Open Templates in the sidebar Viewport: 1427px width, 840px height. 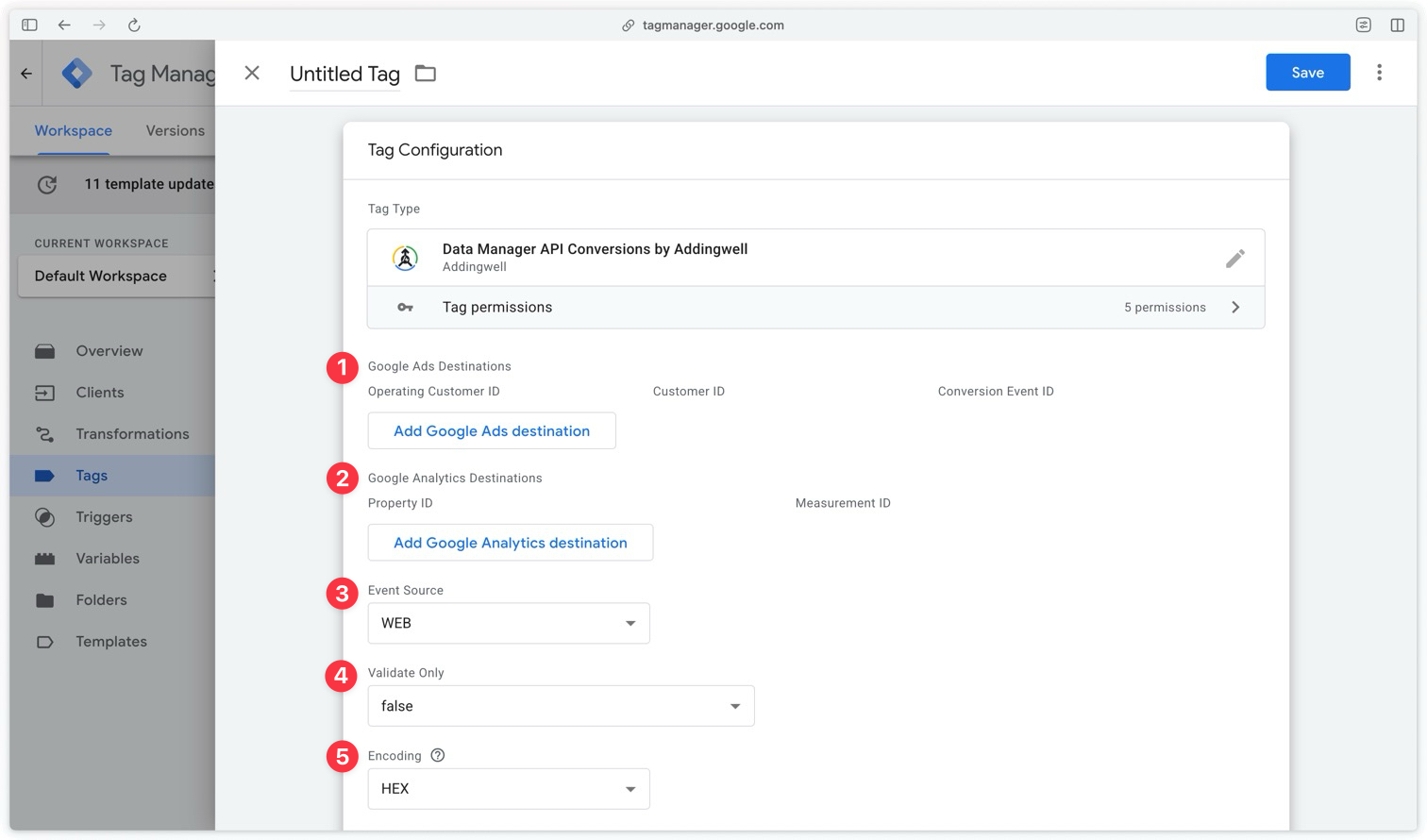pos(111,642)
